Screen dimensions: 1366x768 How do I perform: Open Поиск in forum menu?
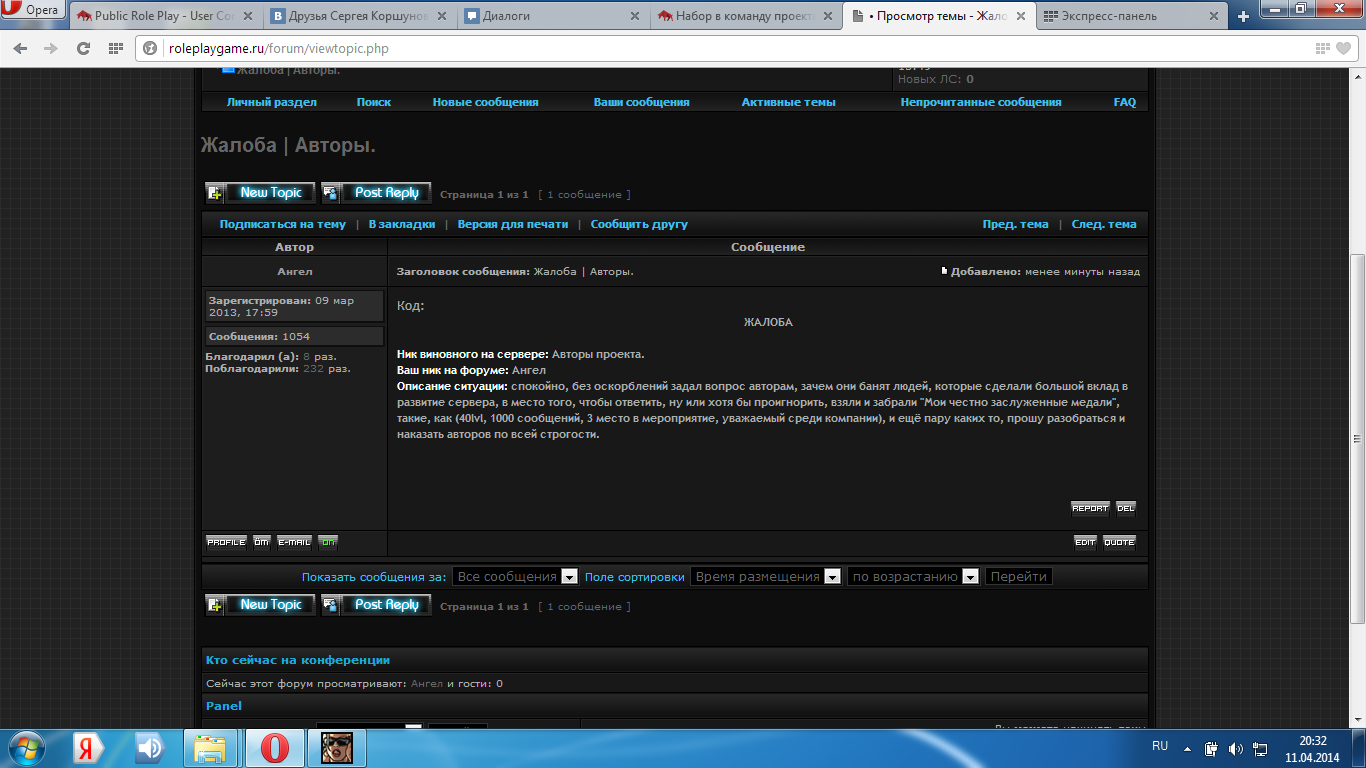374,102
